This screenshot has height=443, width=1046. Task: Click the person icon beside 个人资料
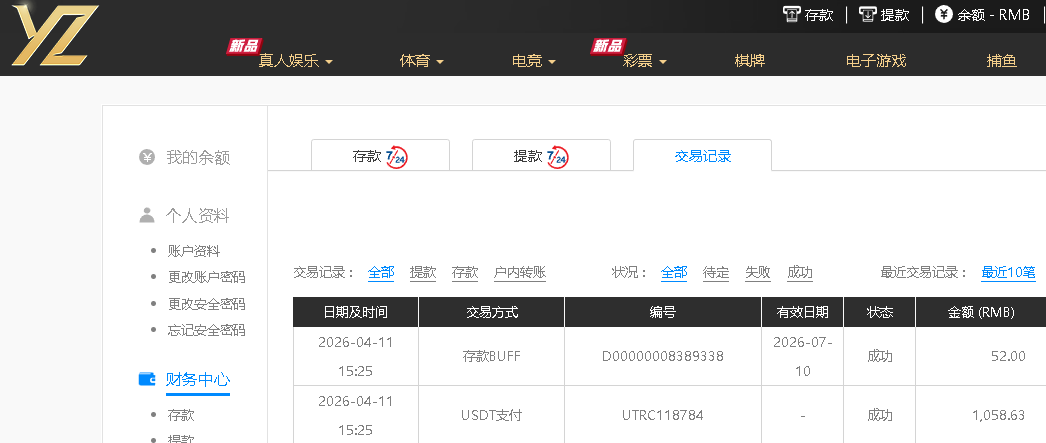click(x=147, y=215)
